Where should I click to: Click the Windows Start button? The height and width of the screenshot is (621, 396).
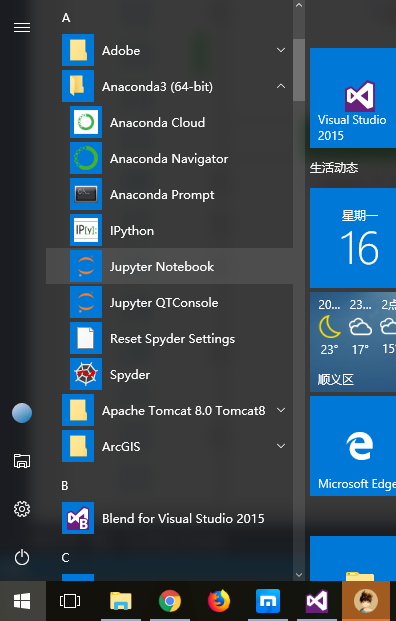click(x=22, y=601)
